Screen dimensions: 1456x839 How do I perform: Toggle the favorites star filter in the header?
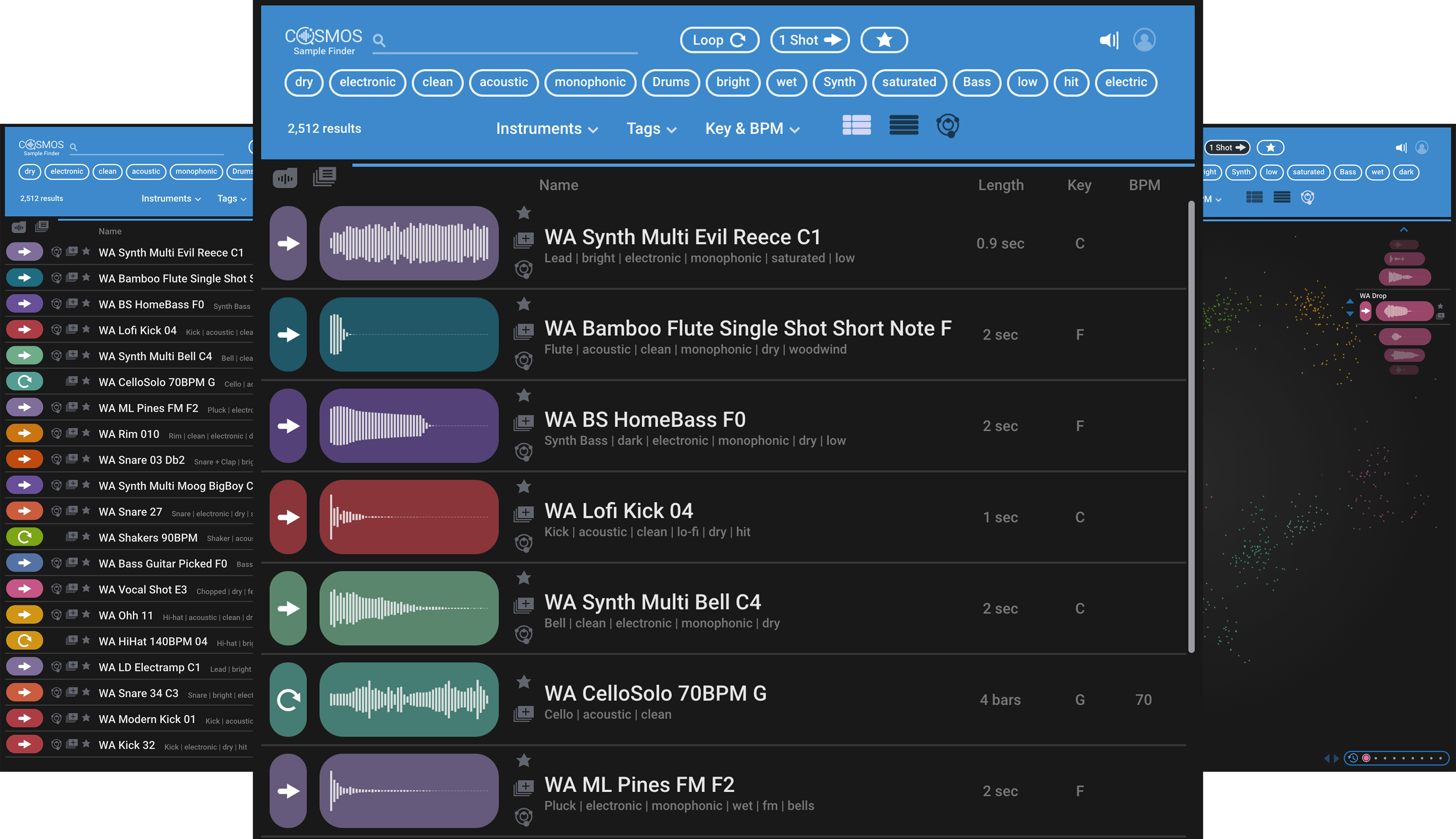884,40
